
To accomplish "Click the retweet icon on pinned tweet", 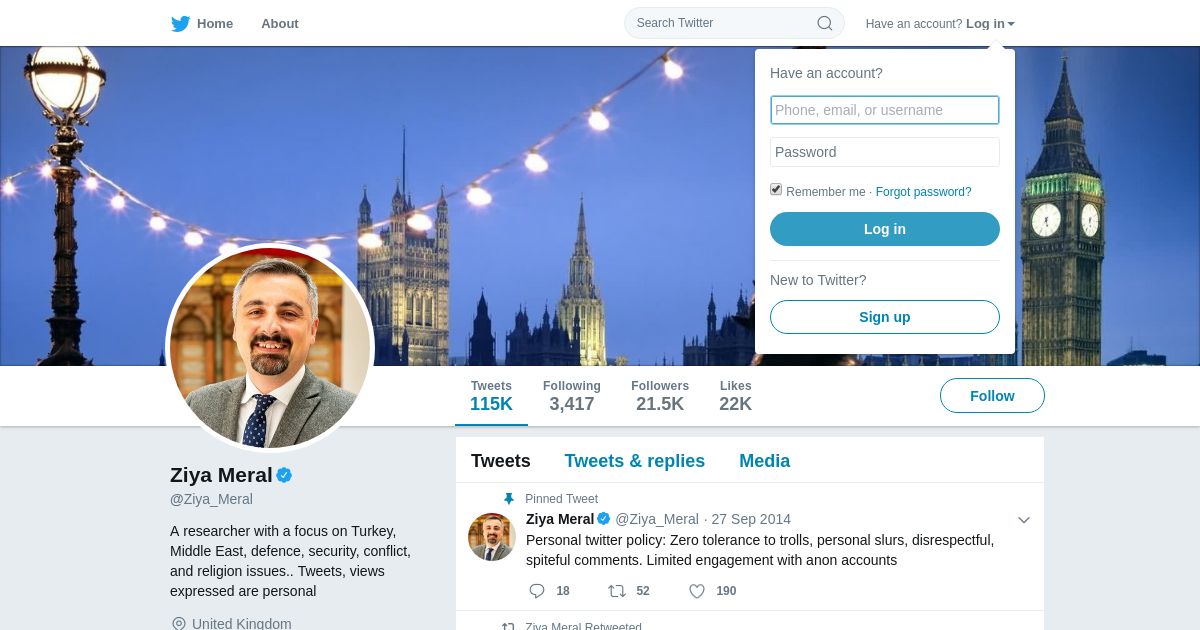I will (617, 591).
